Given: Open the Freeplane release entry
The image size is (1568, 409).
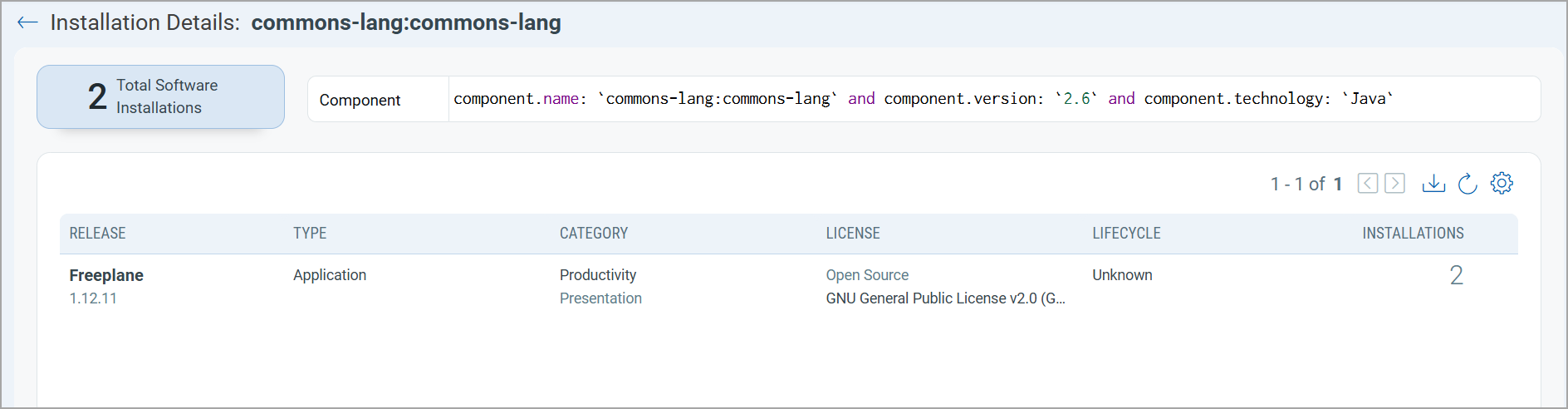Looking at the screenshot, I should pos(106,275).
